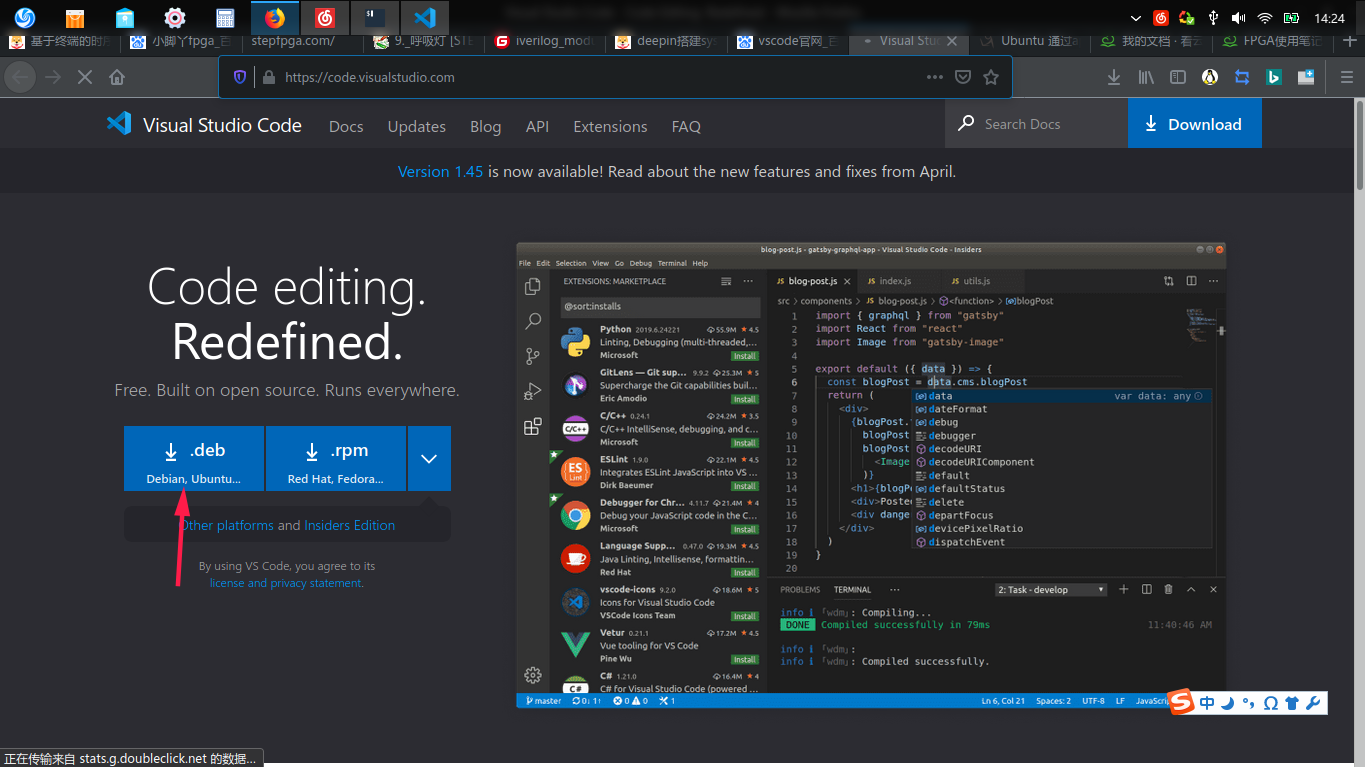Image resolution: width=1365 pixels, height=767 pixels.
Task: Switch to the 小脚丫fpga browser tab
Action: click(180, 41)
